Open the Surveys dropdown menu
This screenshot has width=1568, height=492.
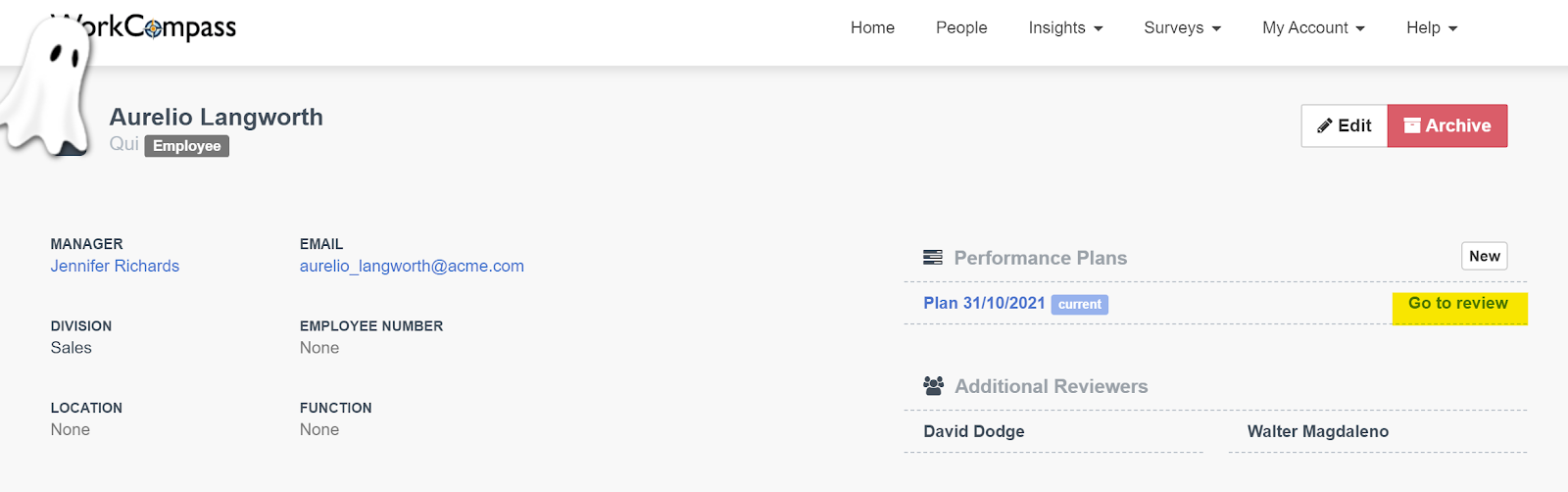click(1182, 27)
